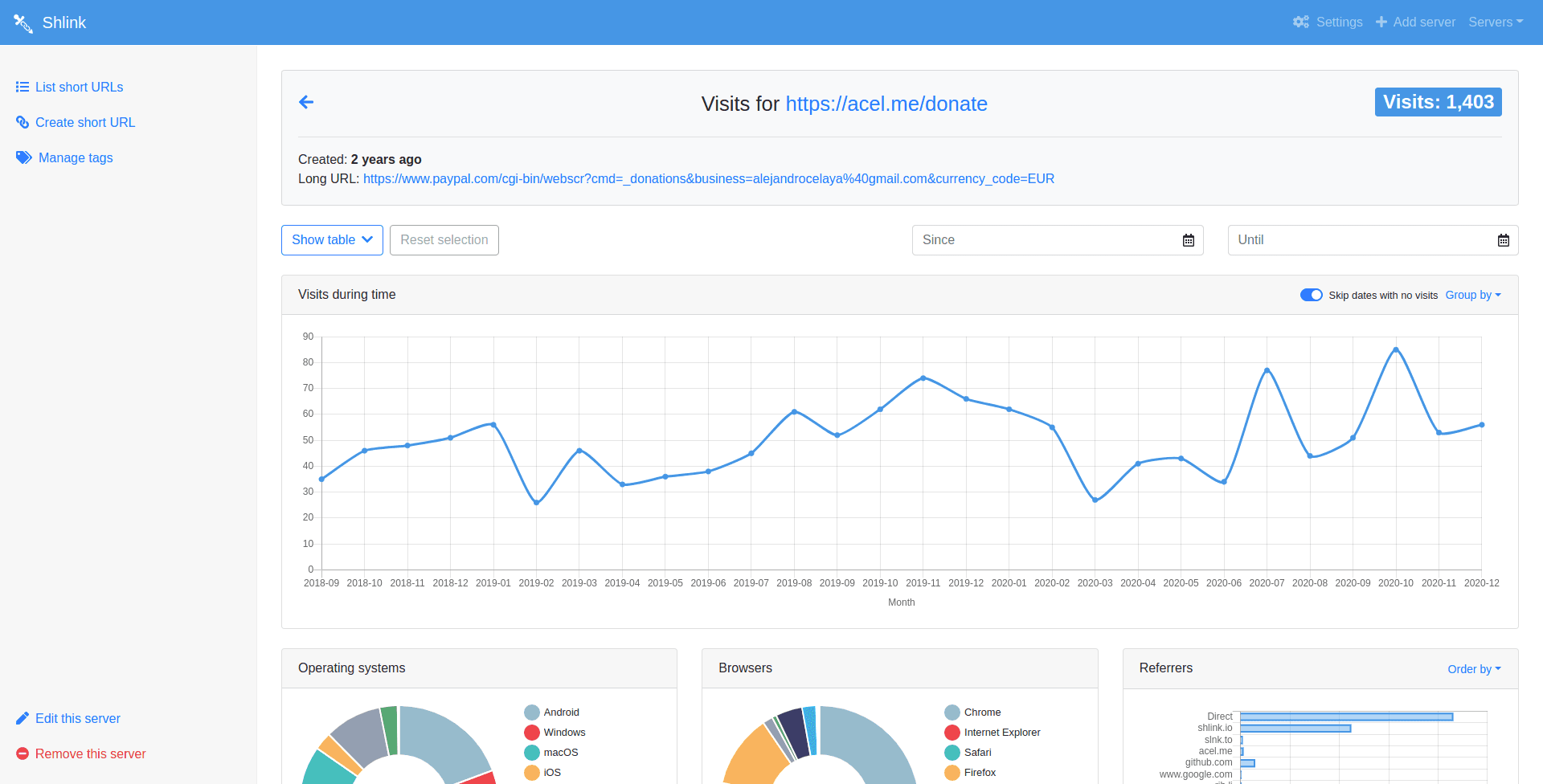This screenshot has width=1543, height=784.
Task: Open Settings from the top bar
Action: click(1327, 22)
